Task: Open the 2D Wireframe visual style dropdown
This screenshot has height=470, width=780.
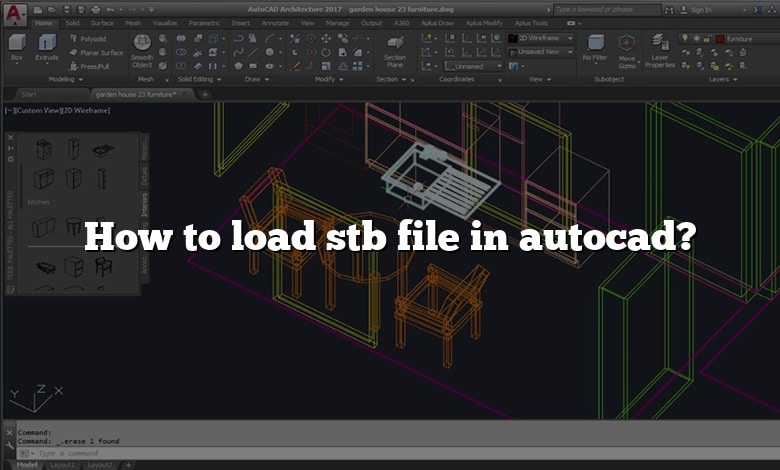Action: (x=545, y=38)
